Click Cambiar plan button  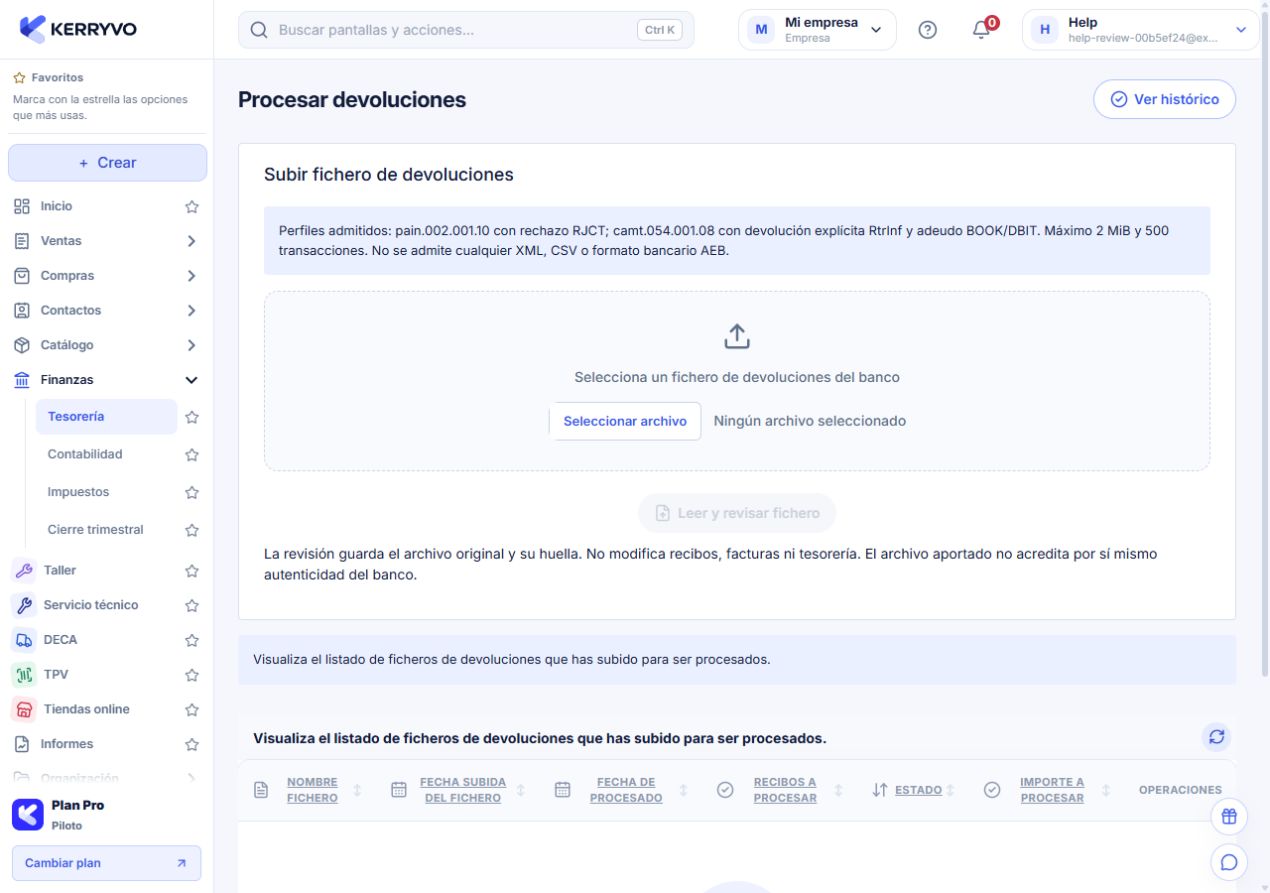(107, 863)
